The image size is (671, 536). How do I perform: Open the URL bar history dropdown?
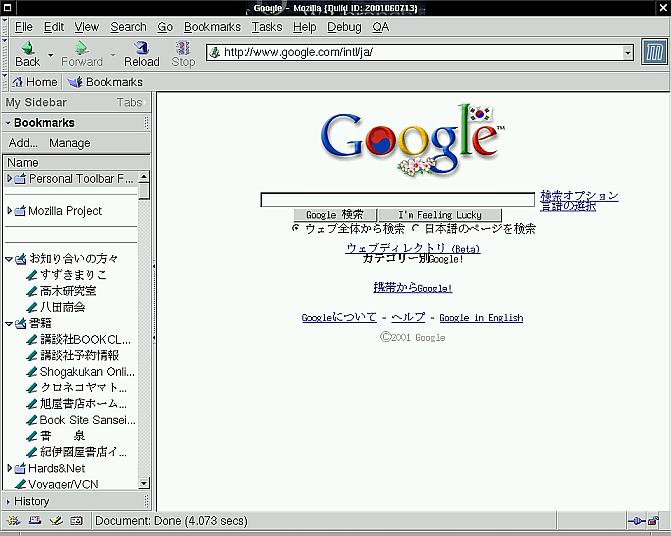pos(627,53)
